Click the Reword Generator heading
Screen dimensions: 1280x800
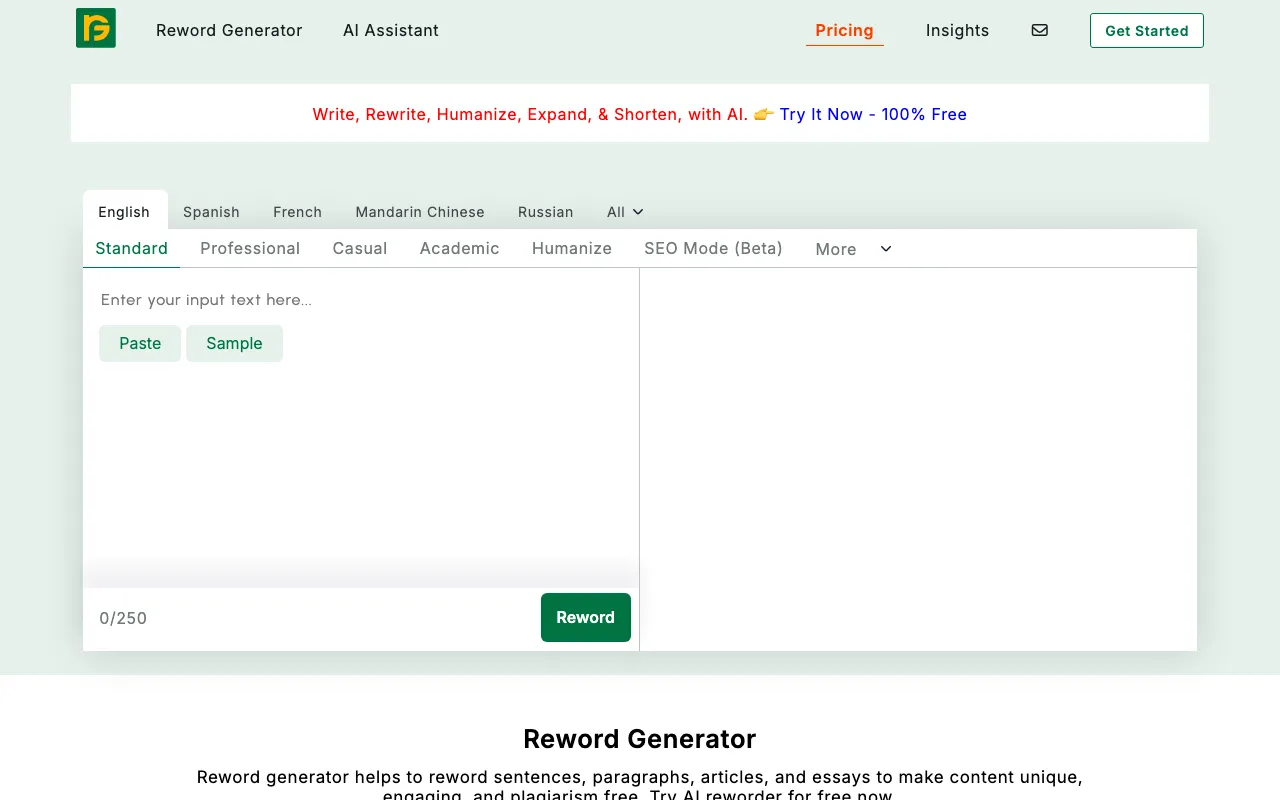[x=640, y=739]
